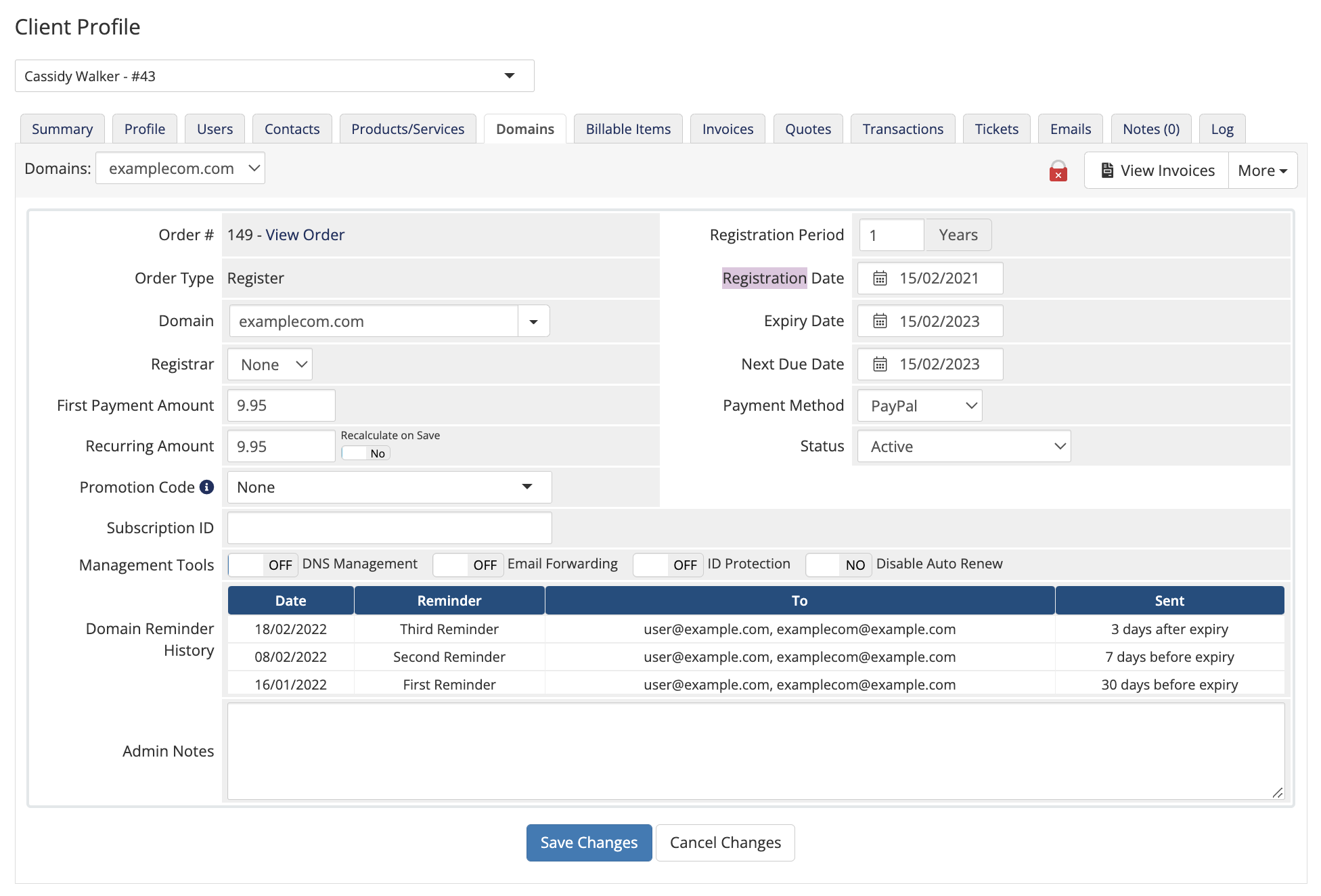The image size is (1321, 896).
Task: Click the red lock/delete icon in toolbar
Action: coord(1058,170)
